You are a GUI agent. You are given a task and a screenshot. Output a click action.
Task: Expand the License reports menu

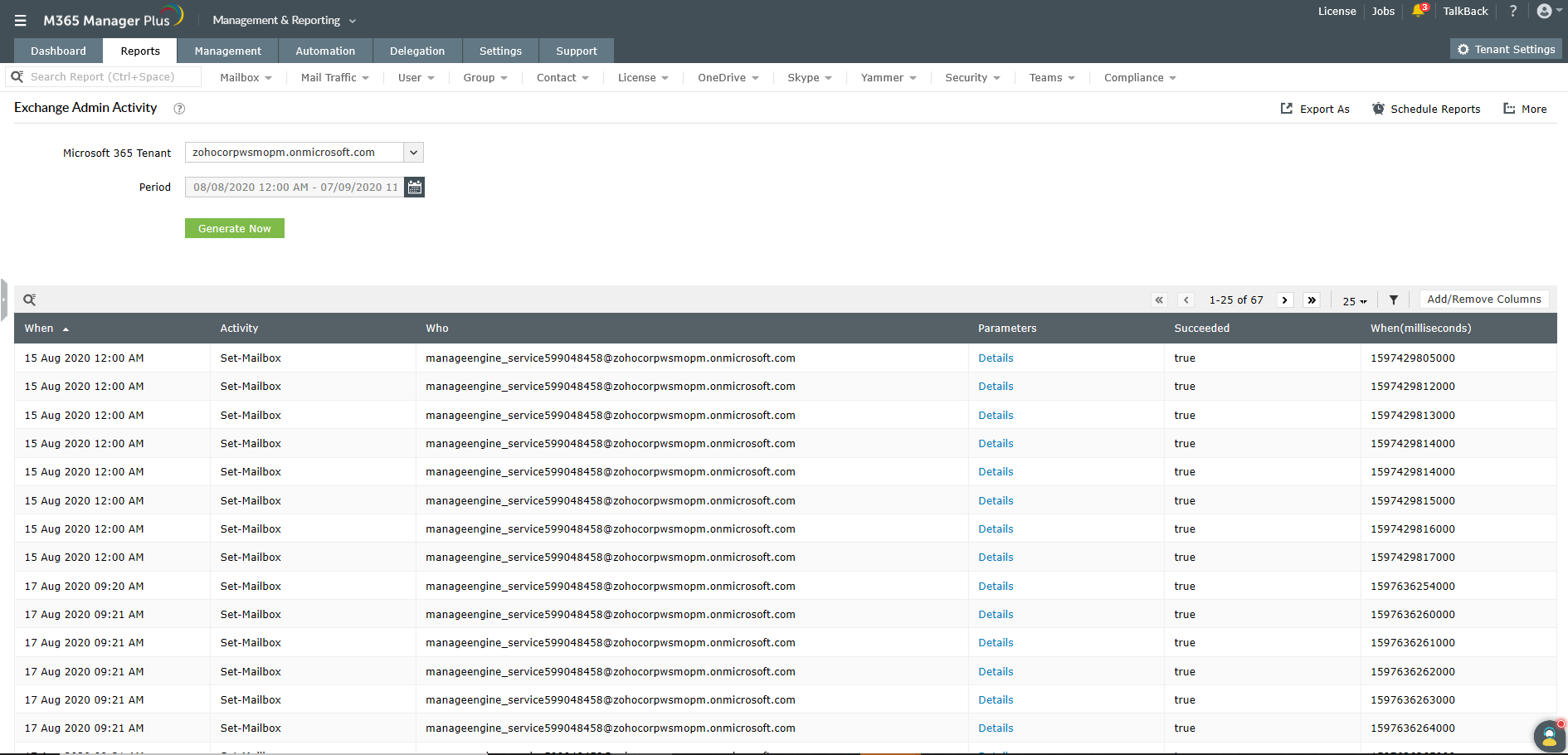(643, 78)
